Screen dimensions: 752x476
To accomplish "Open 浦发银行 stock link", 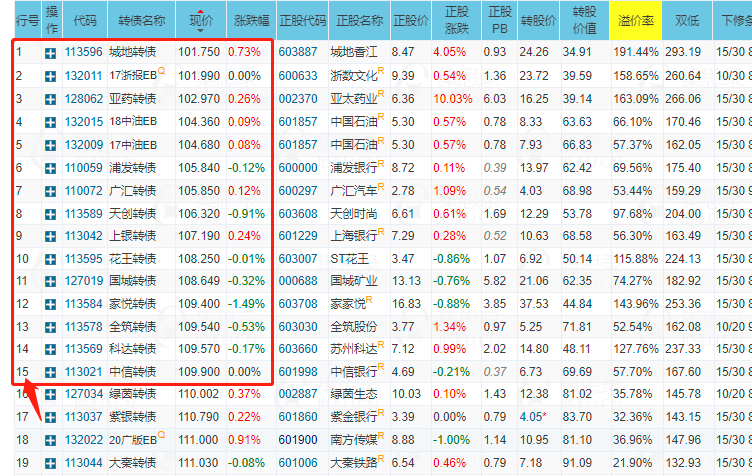I will pos(354,168).
